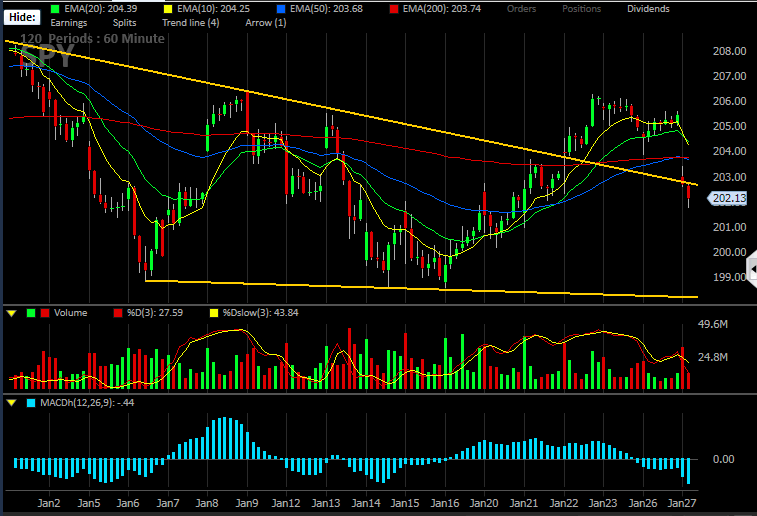
Task: Toggle Arrow (1) visibility
Action: pos(266,23)
